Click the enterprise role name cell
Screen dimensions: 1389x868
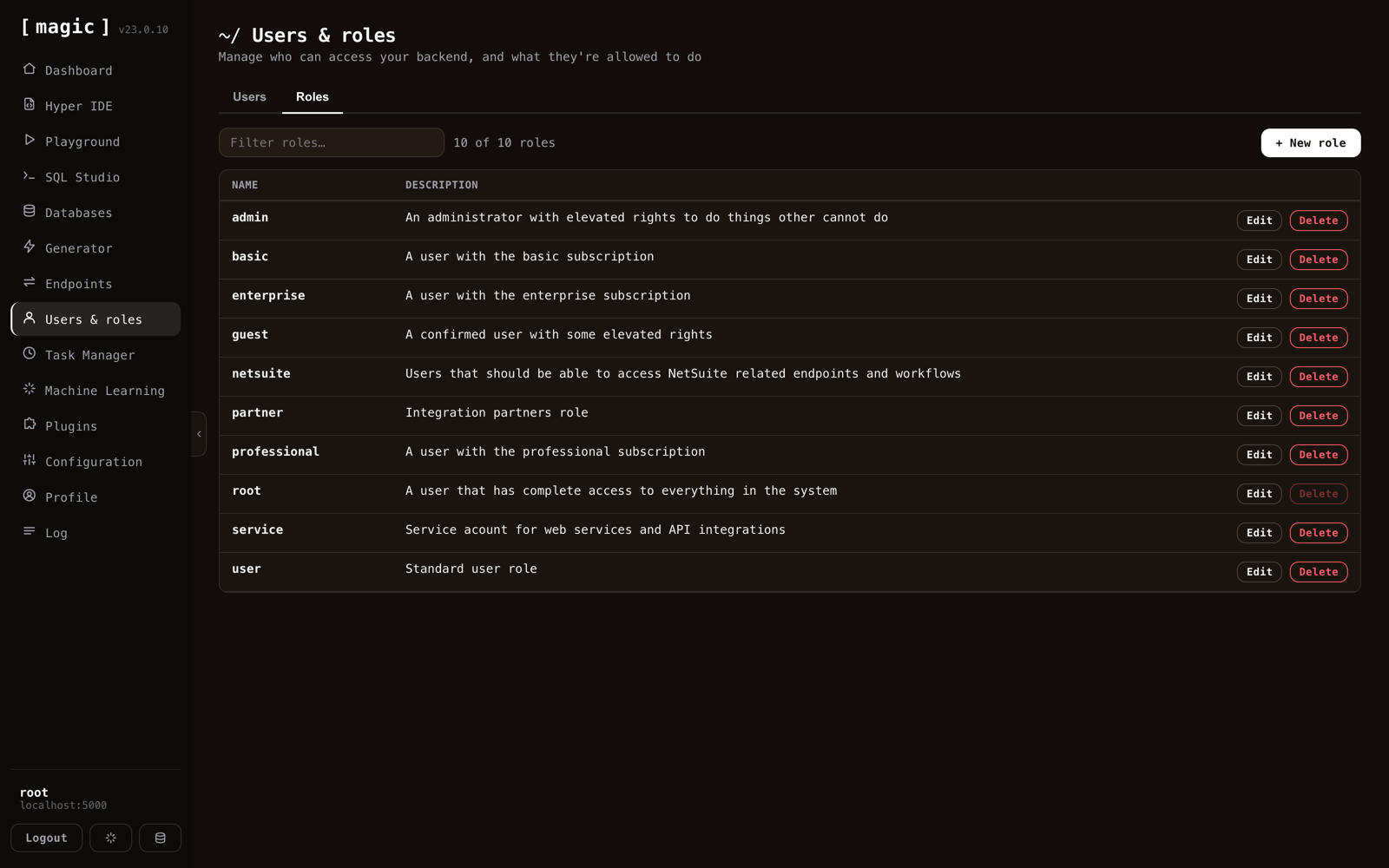(x=268, y=296)
